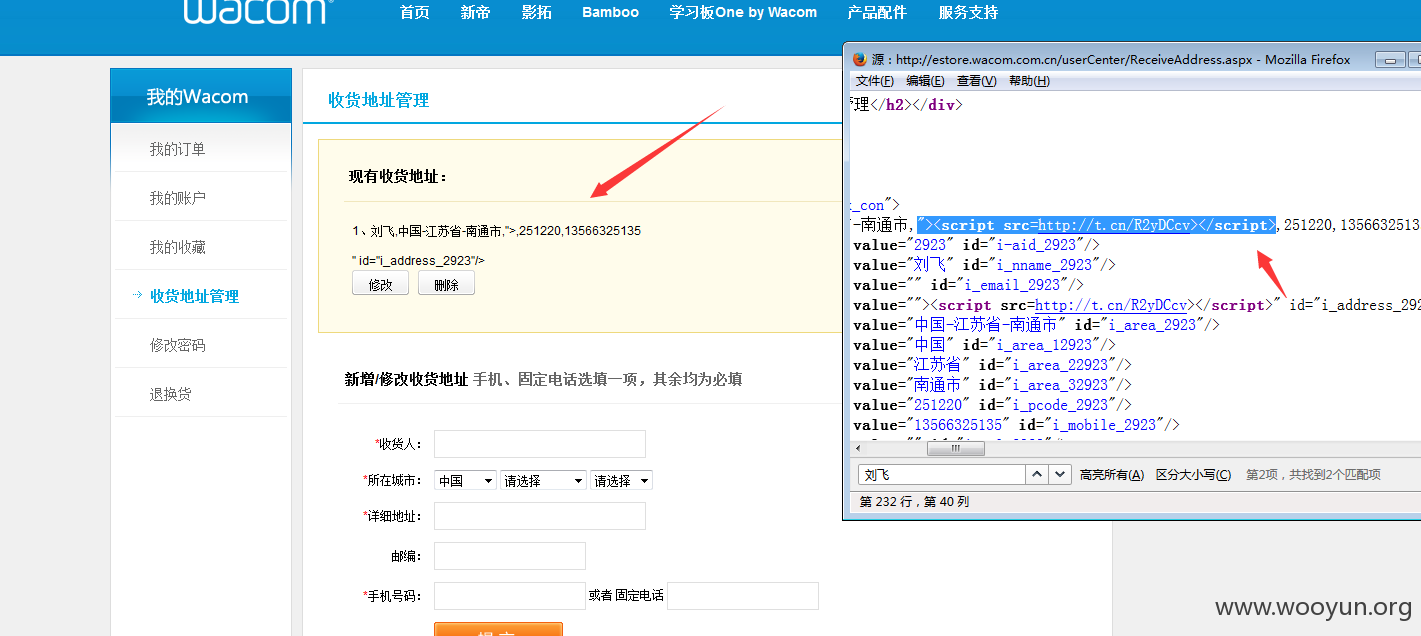This screenshot has height=636, width=1421.
Task: Click source line value="江苏省" id="i_area_22923"
Action: pos(992,365)
